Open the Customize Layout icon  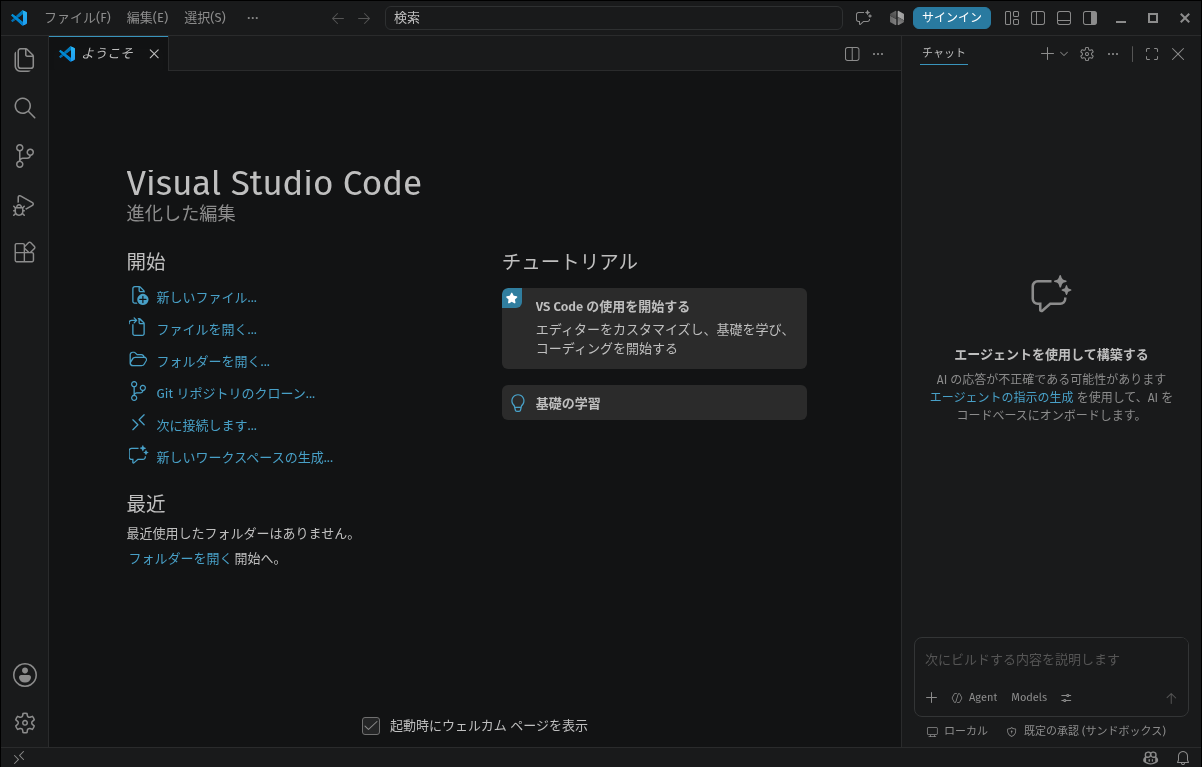[1012, 18]
